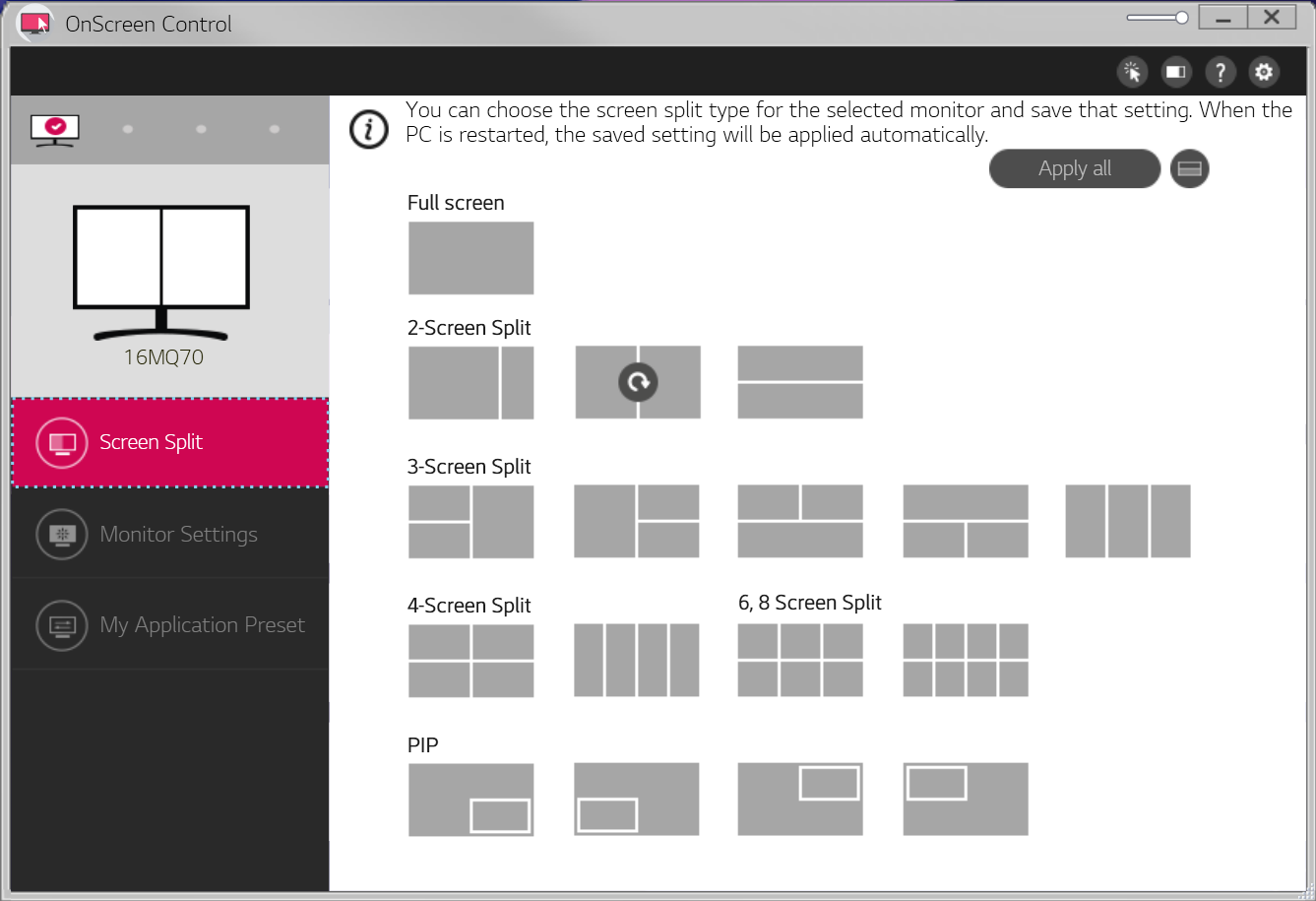Minimize the OnScreen Control window
Screen dimensions: 1316x901
[x=1223, y=18]
